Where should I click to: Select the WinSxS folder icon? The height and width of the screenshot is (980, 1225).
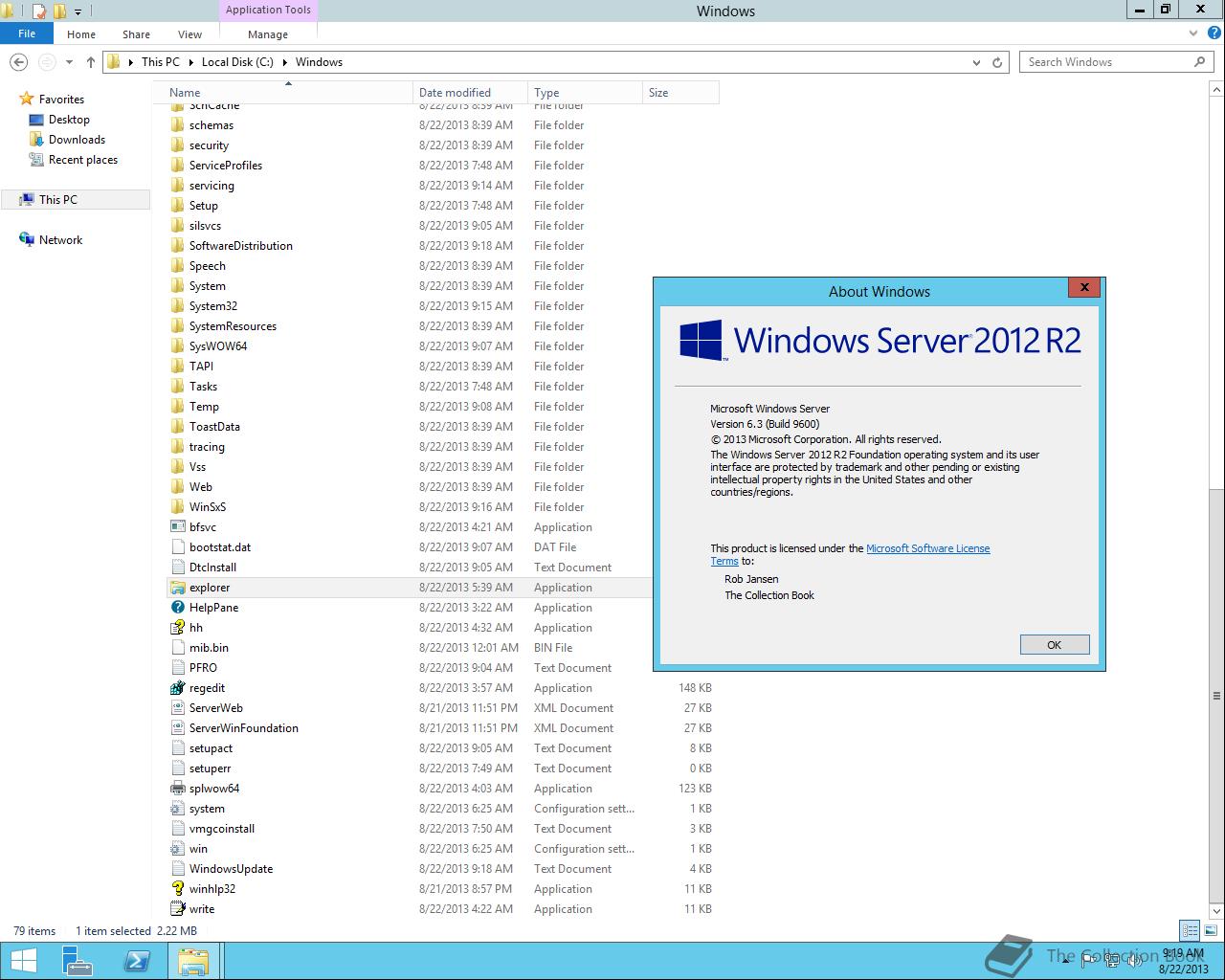coord(177,507)
